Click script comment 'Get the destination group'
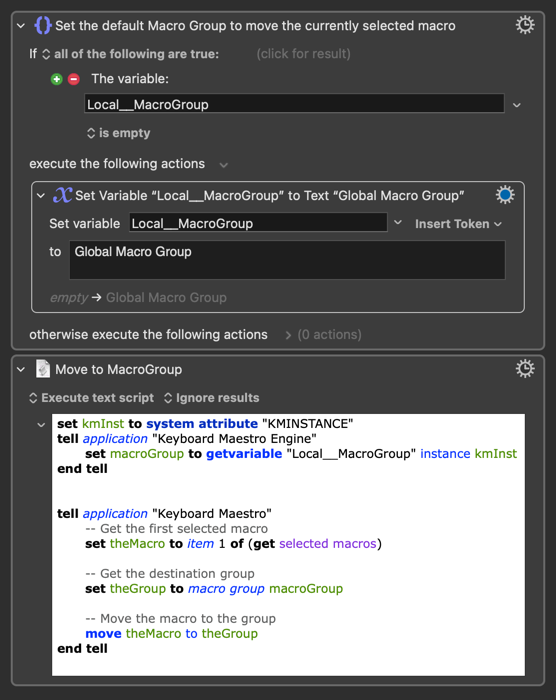This screenshot has width=556, height=700. (170, 573)
